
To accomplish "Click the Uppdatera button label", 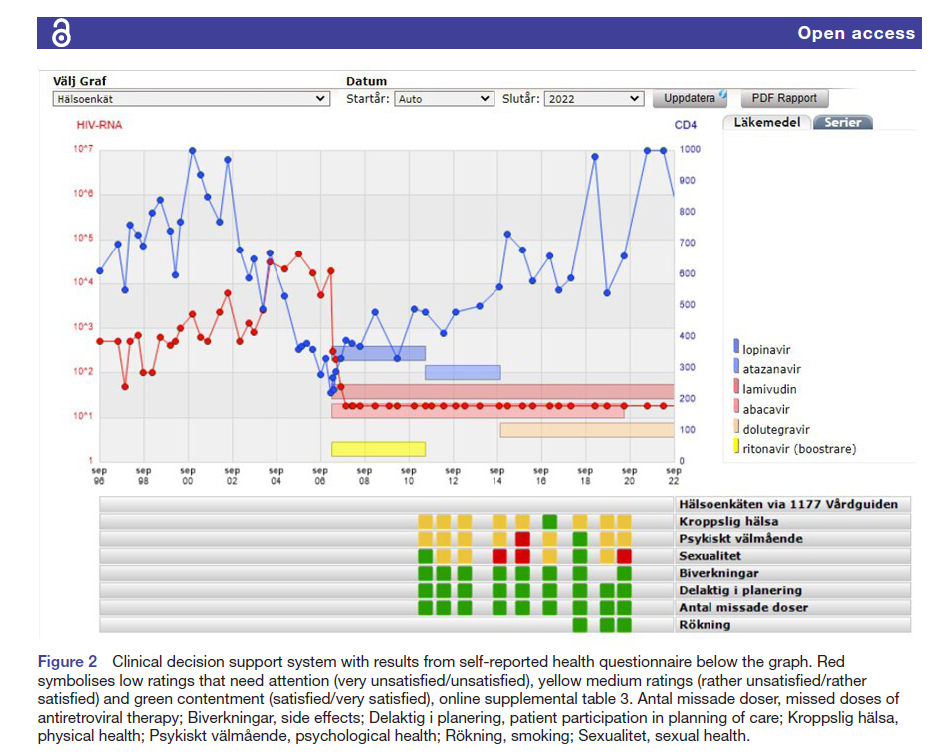I will (x=689, y=99).
